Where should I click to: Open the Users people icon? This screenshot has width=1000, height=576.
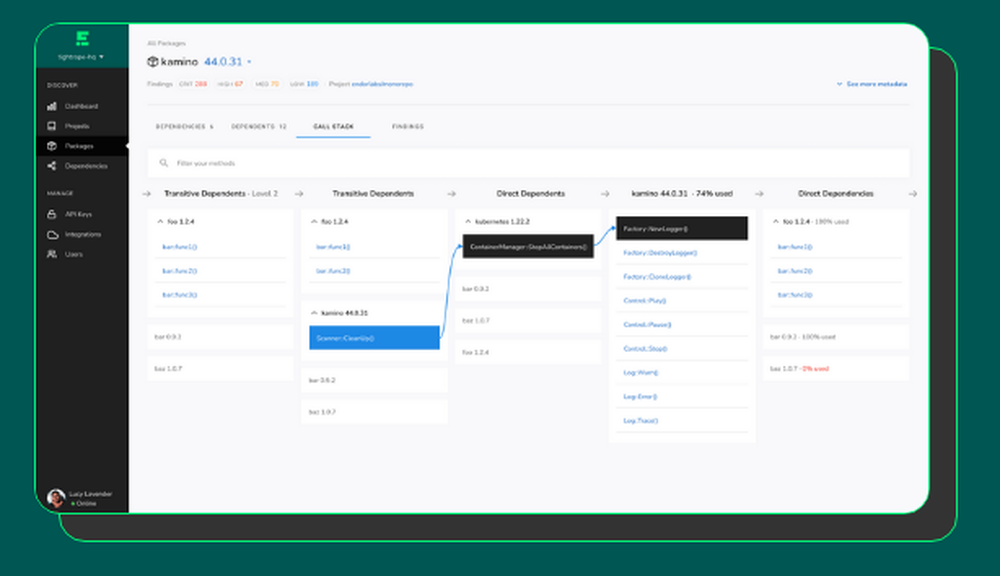[x=52, y=254]
